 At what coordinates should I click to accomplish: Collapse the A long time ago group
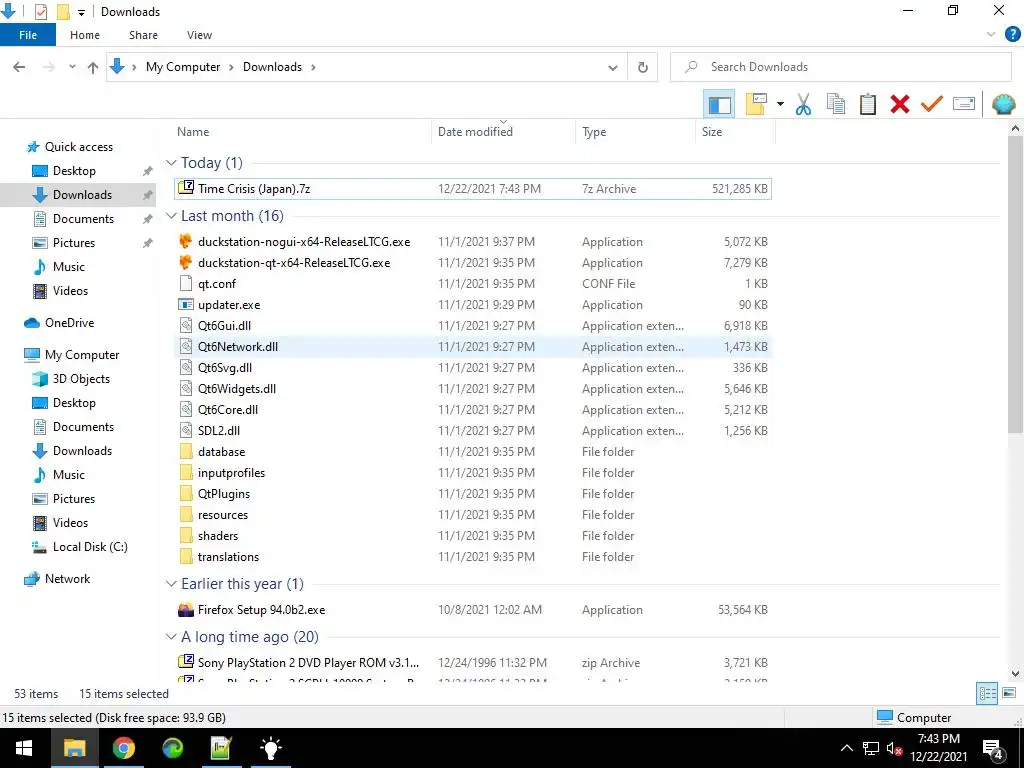[x=171, y=637]
